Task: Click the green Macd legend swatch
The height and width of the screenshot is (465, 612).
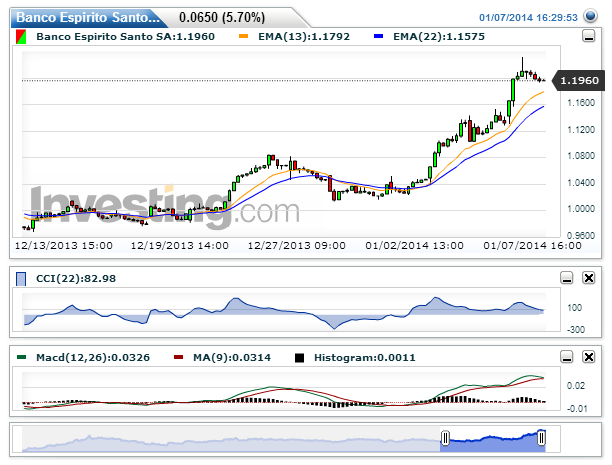Action: [x=21, y=357]
